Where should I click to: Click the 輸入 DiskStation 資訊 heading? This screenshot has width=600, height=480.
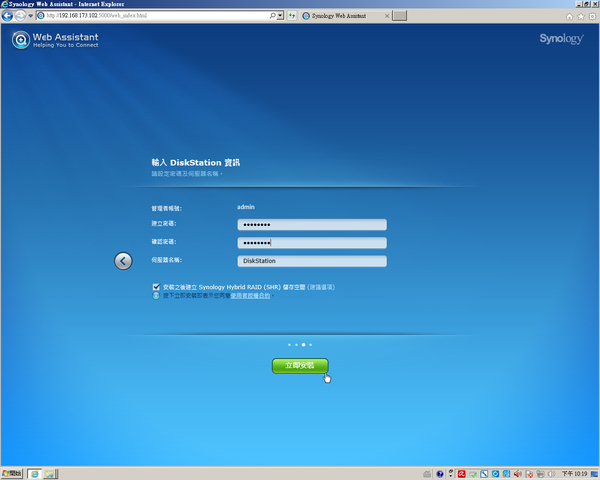[x=196, y=163]
